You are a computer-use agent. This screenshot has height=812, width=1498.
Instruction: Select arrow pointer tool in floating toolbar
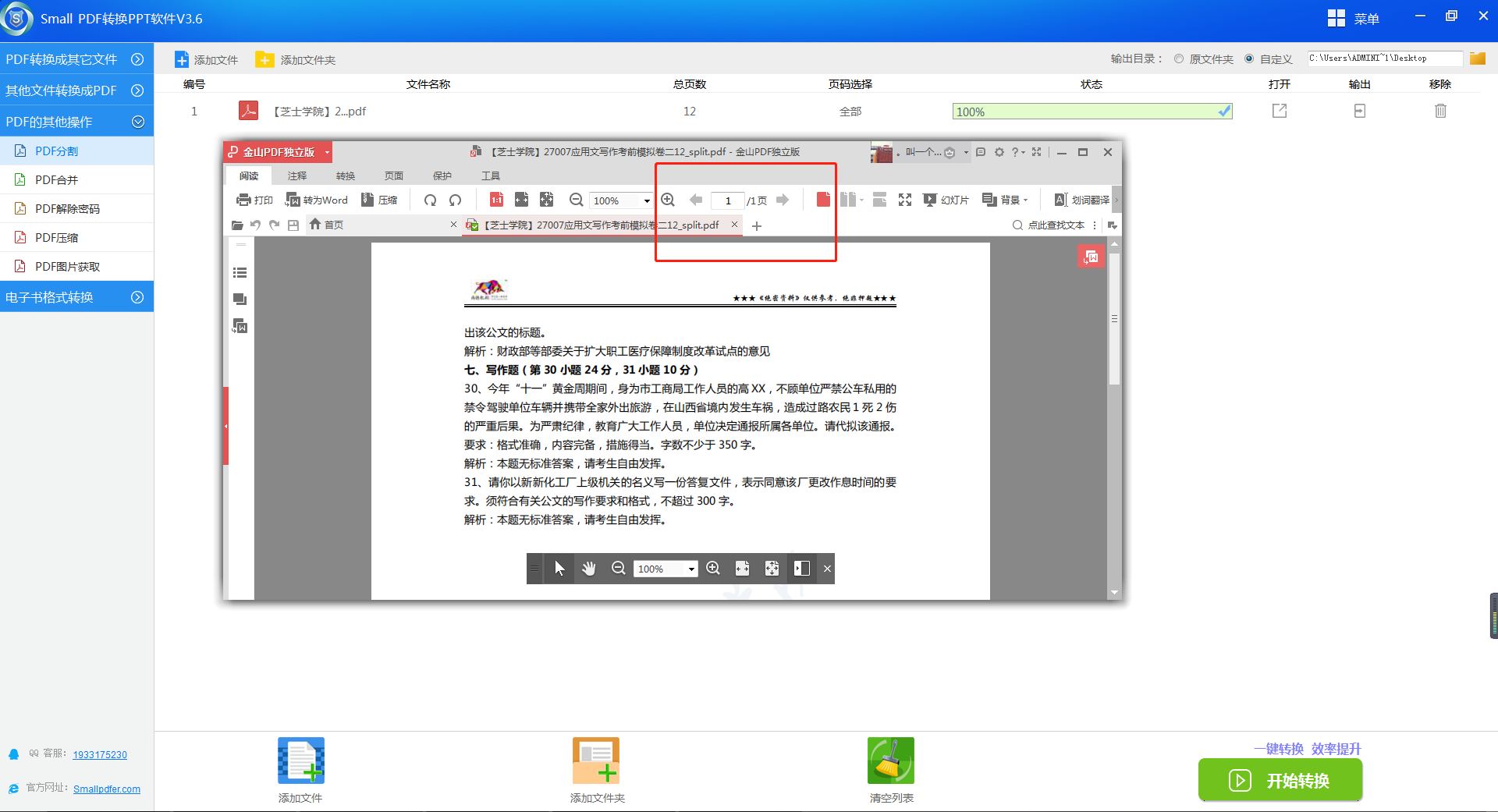[x=559, y=569]
